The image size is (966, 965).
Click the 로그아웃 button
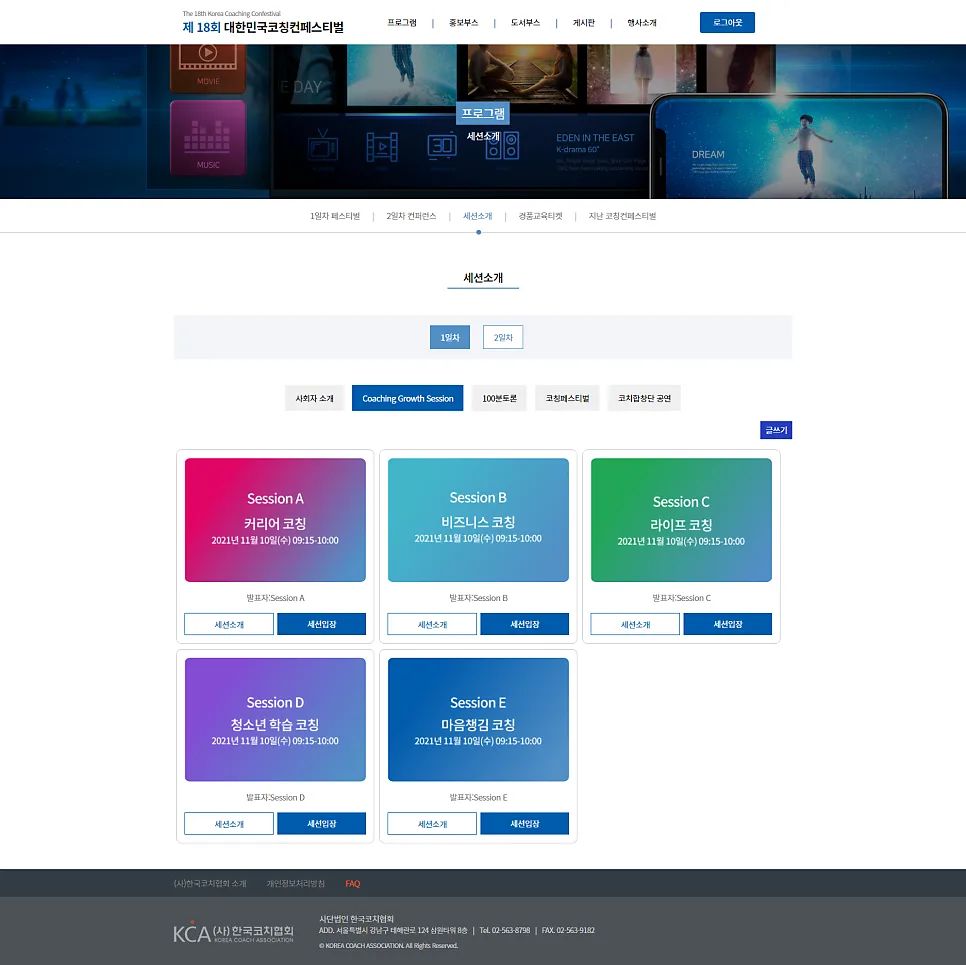pyautogui.click(x=727, y=22)
